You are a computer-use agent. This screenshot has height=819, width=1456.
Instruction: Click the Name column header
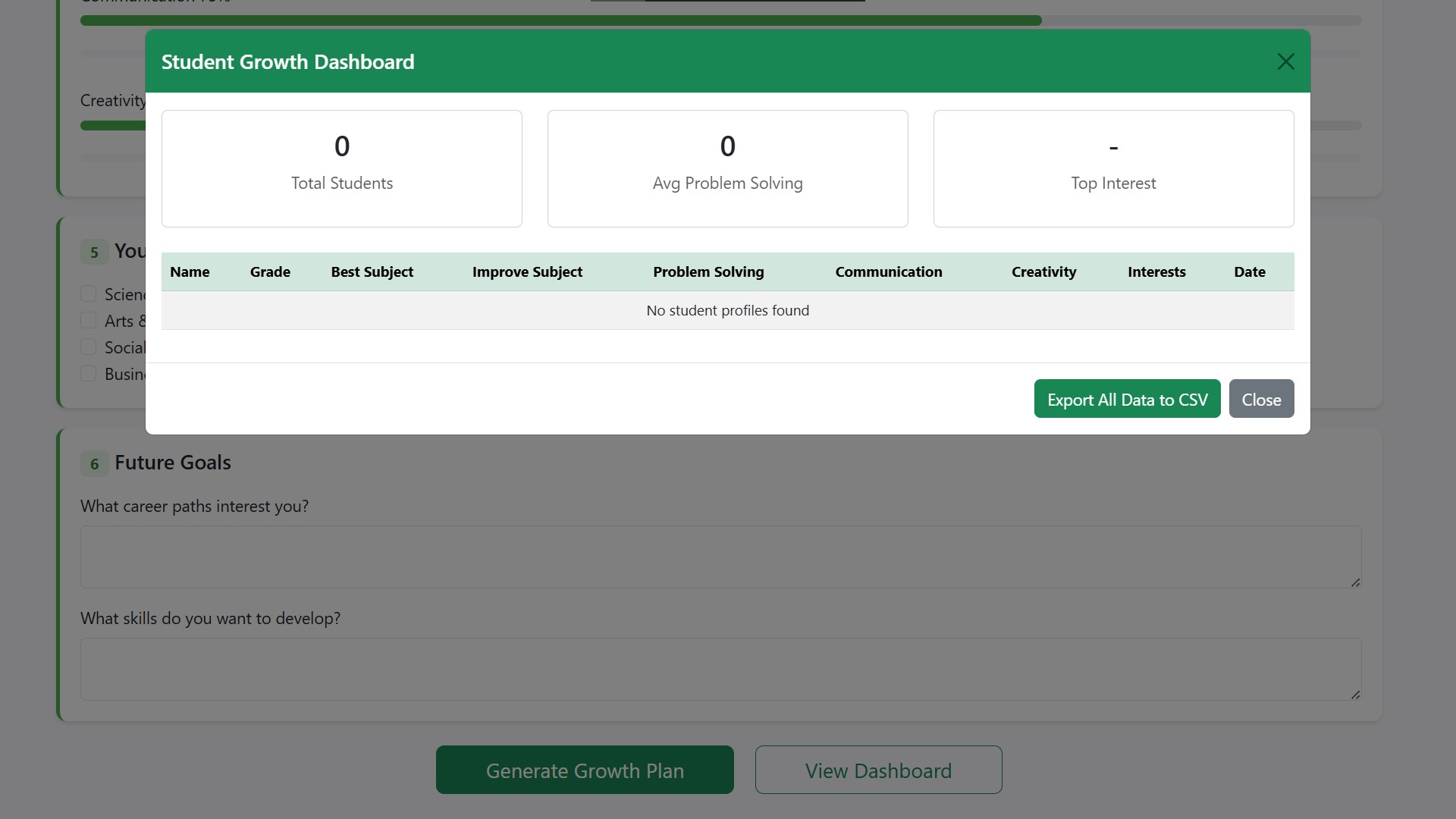[x=190, y=271]
